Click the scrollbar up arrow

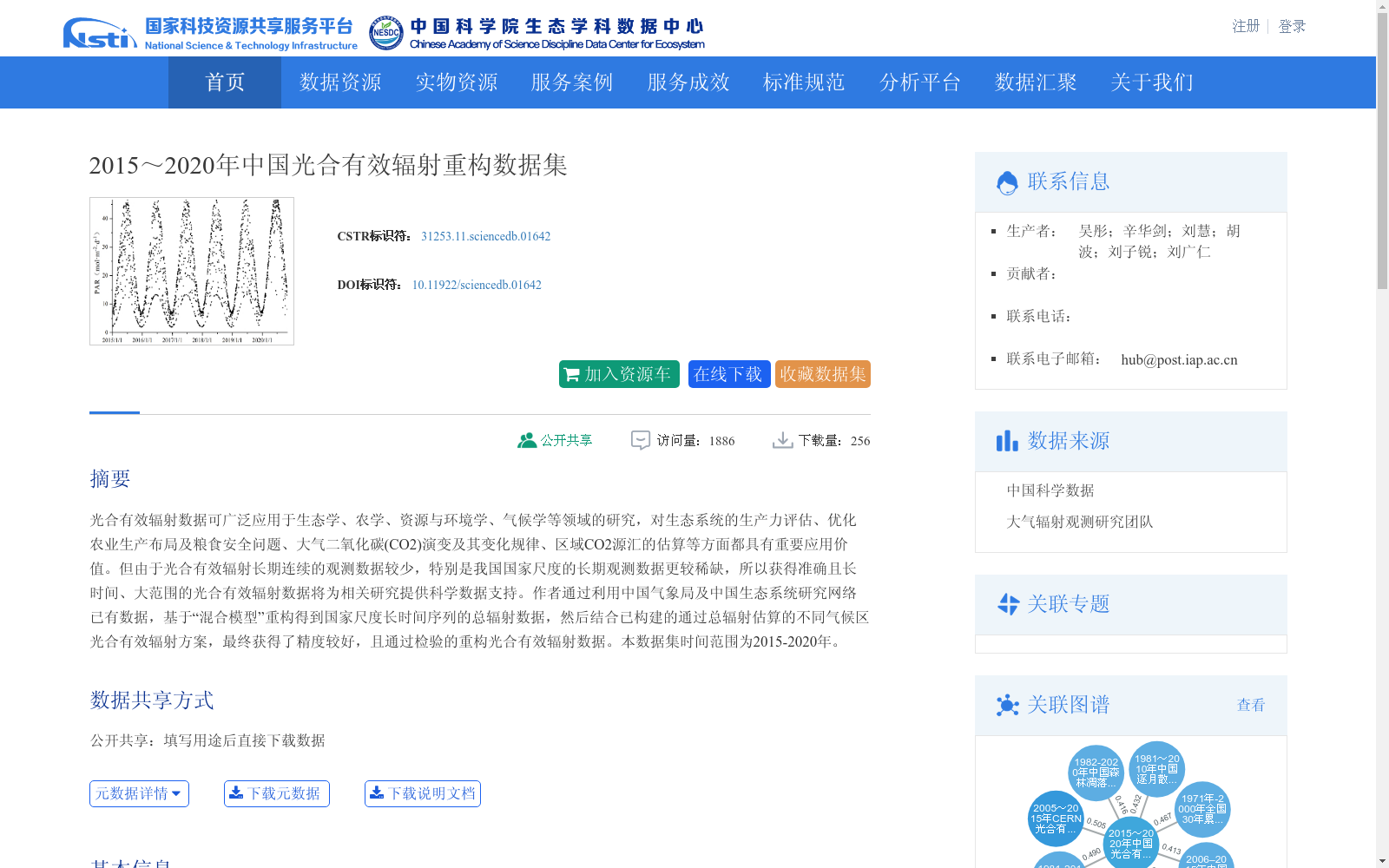[1382, 7]
